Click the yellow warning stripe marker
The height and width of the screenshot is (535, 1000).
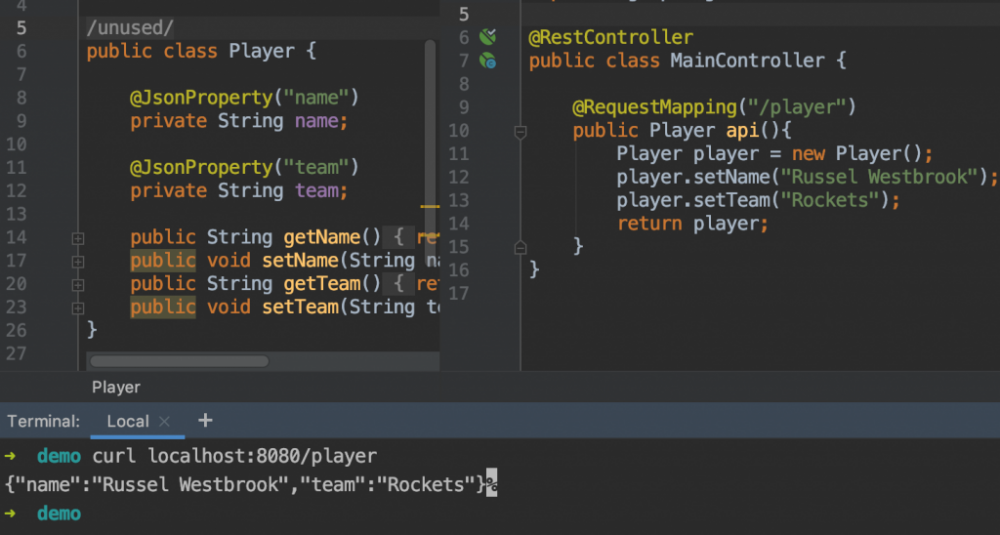point(430,207)
